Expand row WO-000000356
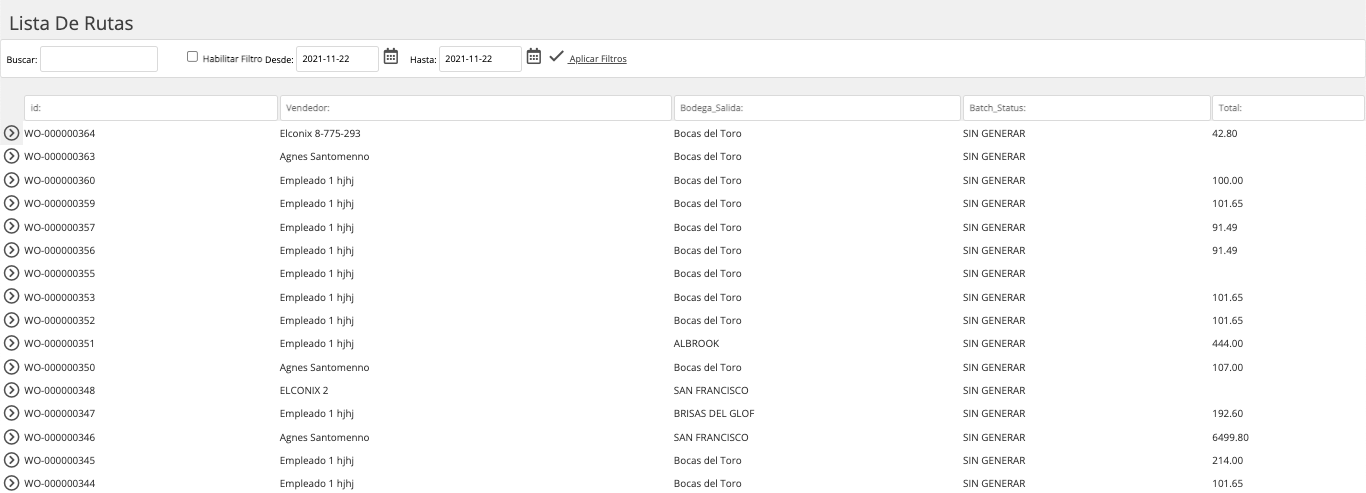 (12, 250)
